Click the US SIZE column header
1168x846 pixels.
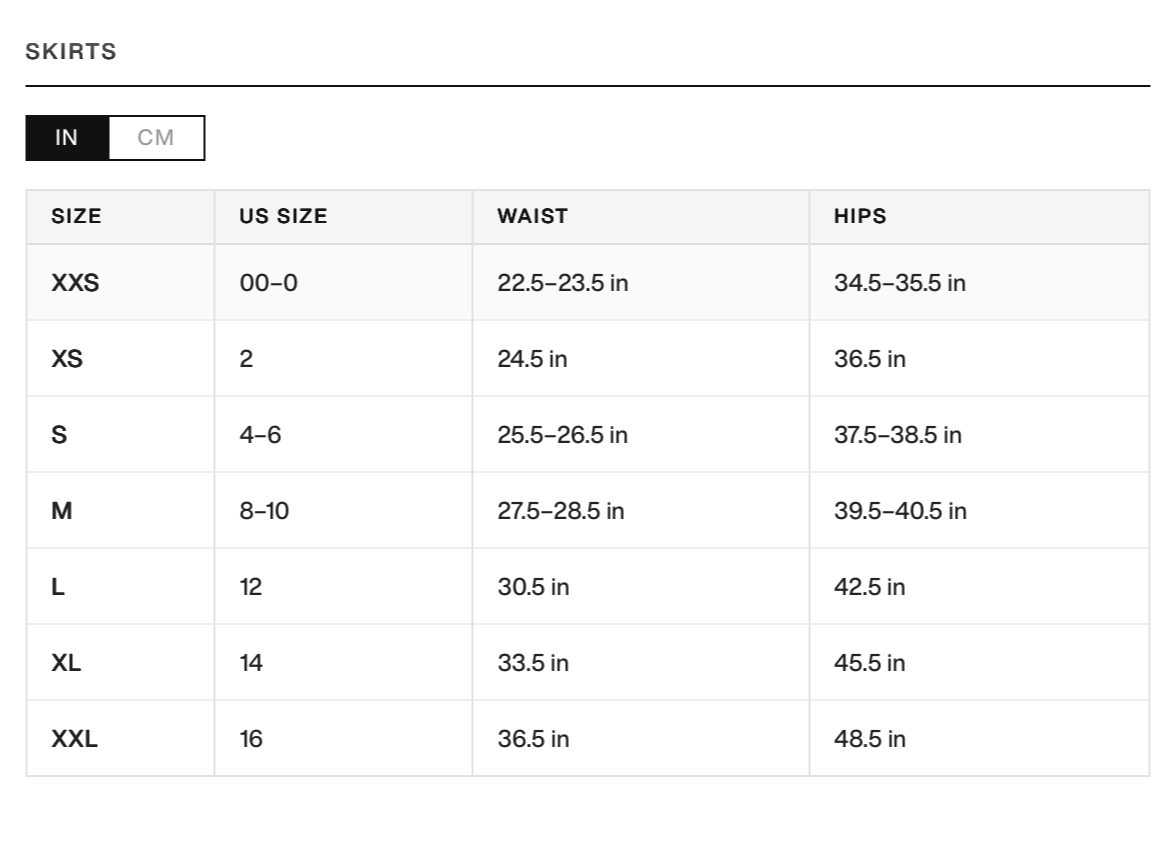[x=283, y=216]
